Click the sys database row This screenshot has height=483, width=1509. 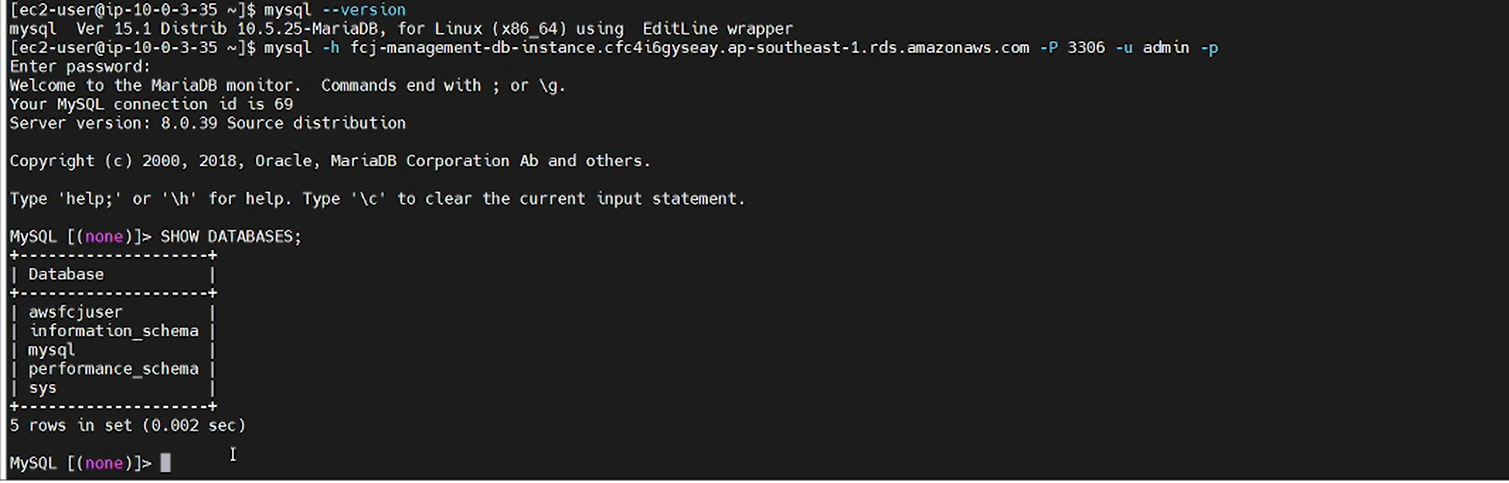[113, 388]
